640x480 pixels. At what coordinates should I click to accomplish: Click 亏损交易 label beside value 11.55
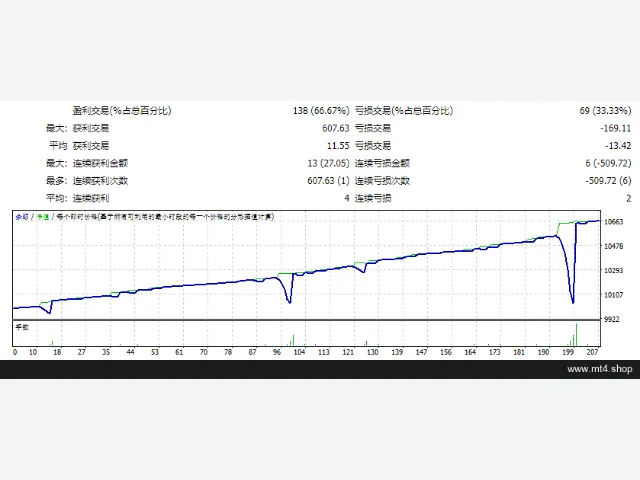point(373,146)
